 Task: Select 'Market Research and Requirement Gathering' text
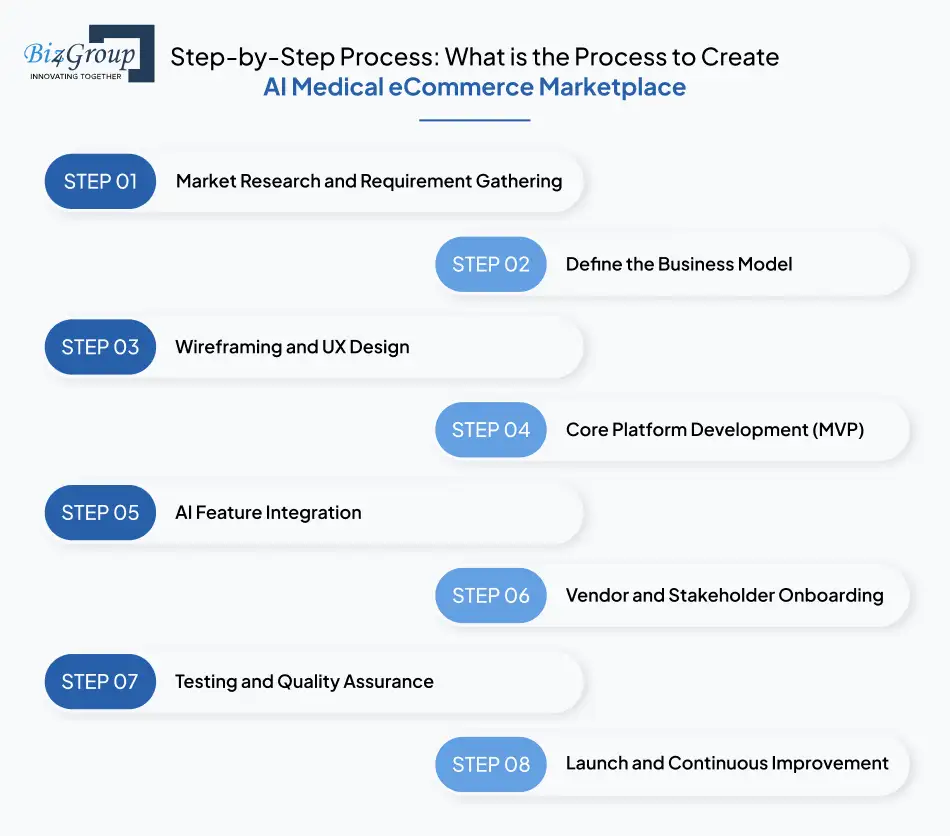(x=369, y=181)
